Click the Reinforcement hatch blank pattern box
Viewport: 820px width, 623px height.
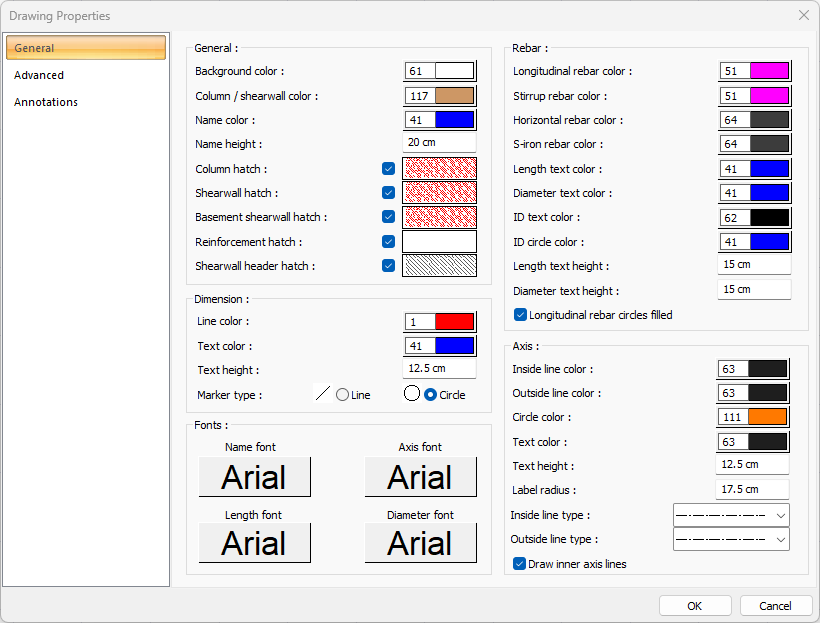[x=439, y=242]
